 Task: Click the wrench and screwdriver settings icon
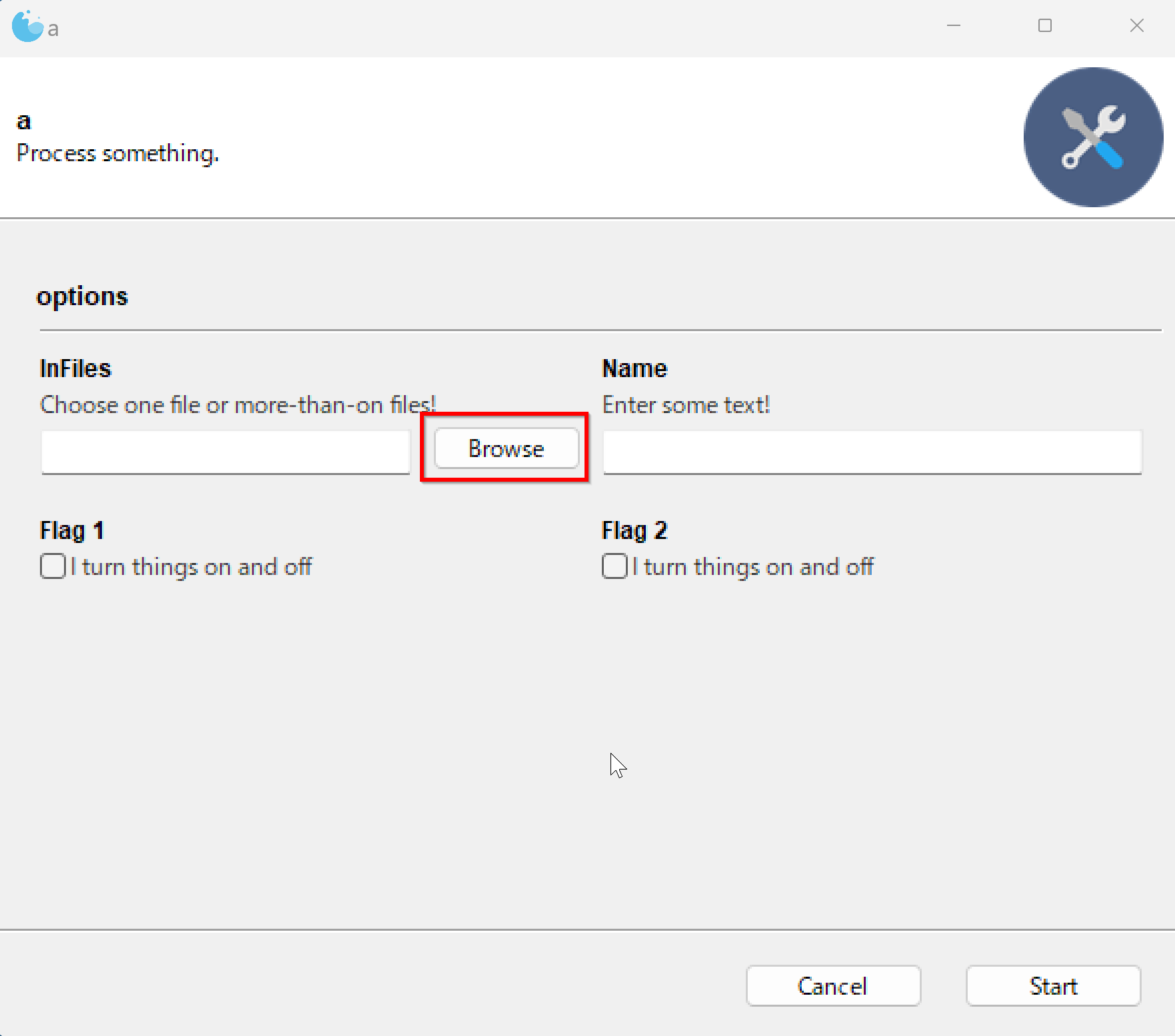coord(1093,137)
